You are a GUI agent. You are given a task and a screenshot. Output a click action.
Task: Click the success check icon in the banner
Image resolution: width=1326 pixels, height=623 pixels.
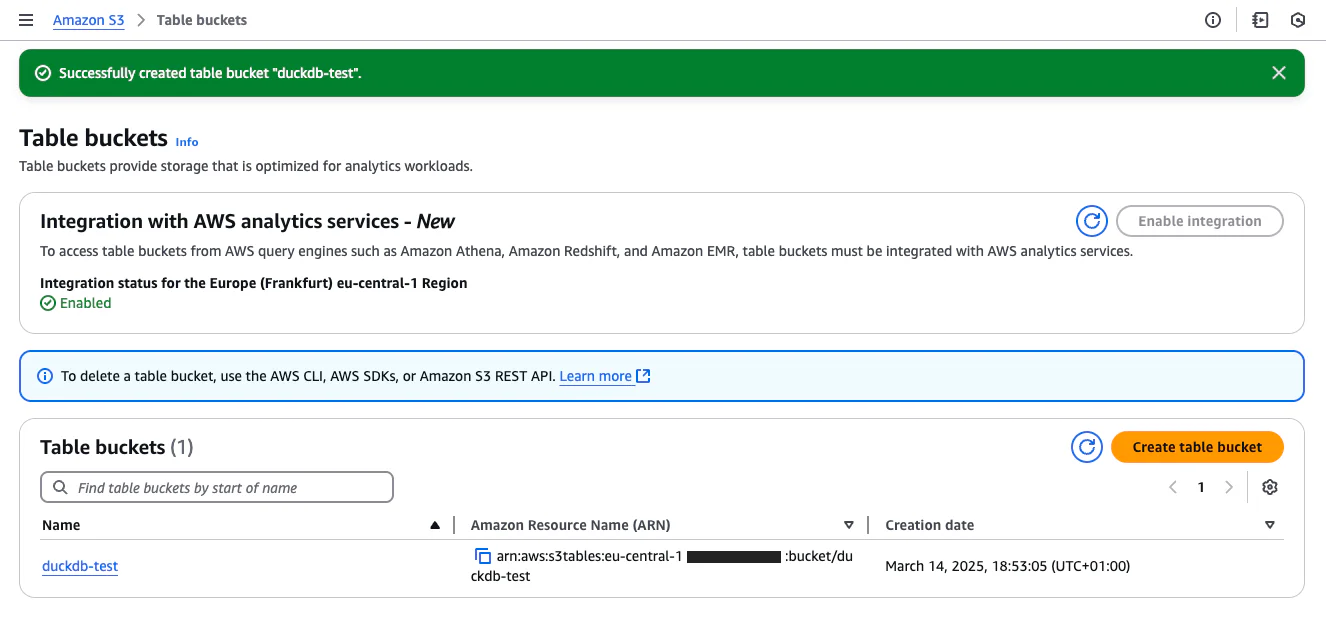pos(43,73)
